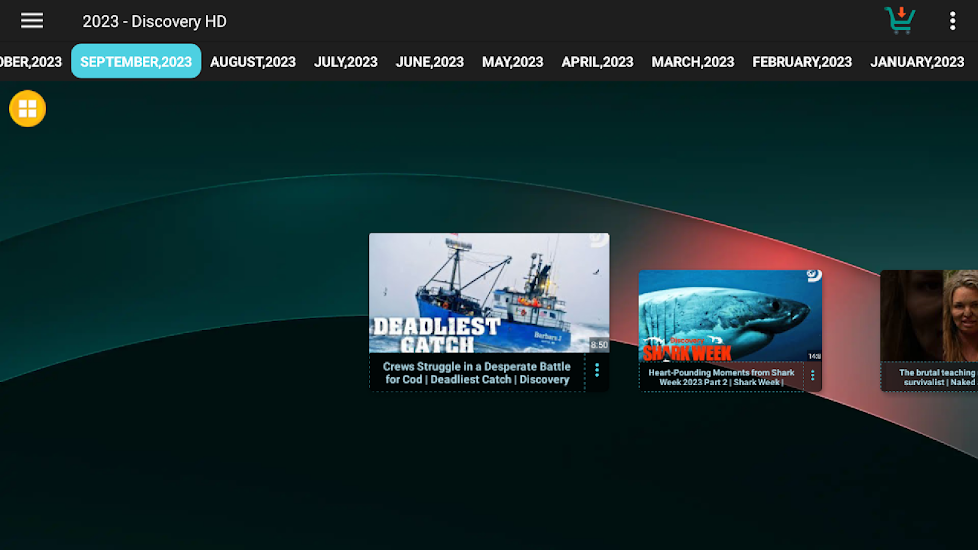Select the JUNE,2023 tab
Image resolution: width=978 pixels, height=550 pixels.
tap(430, 61)
